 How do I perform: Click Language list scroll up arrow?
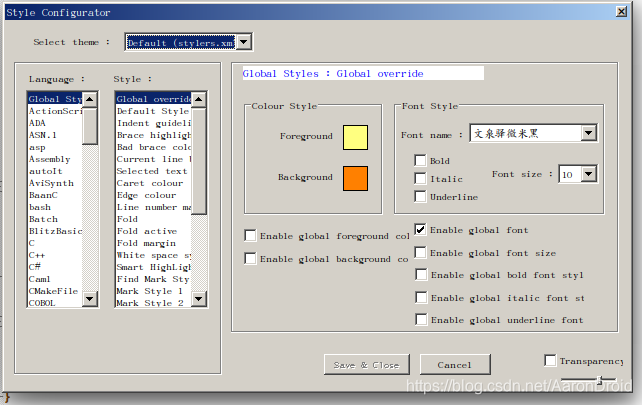pos(90,99)
